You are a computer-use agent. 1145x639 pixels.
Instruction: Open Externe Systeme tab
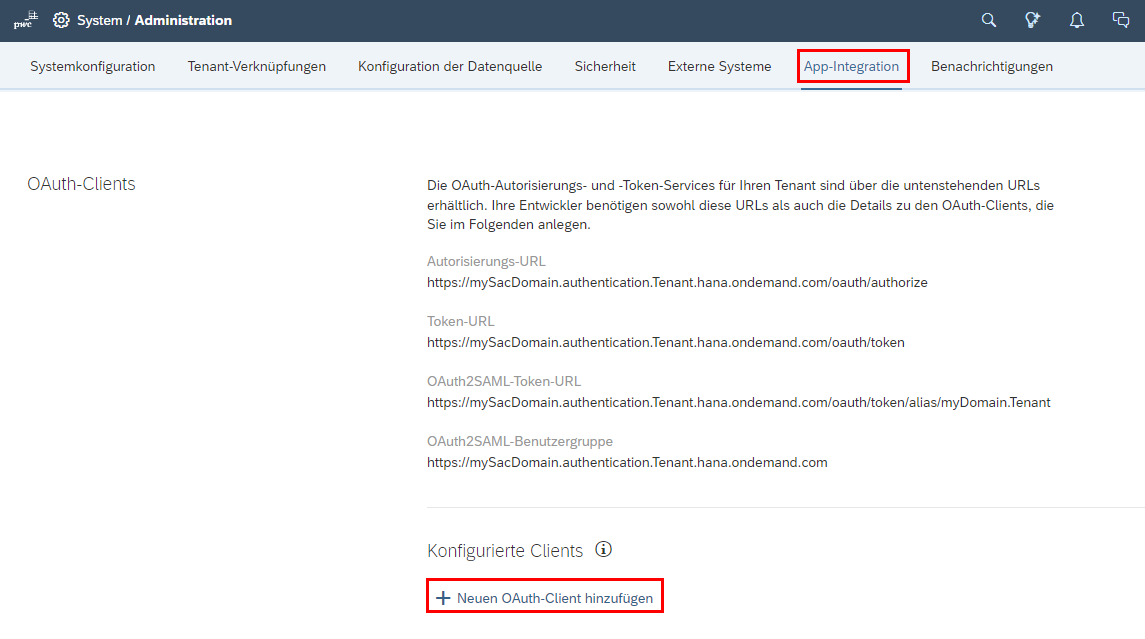click(x=719, y=66)
